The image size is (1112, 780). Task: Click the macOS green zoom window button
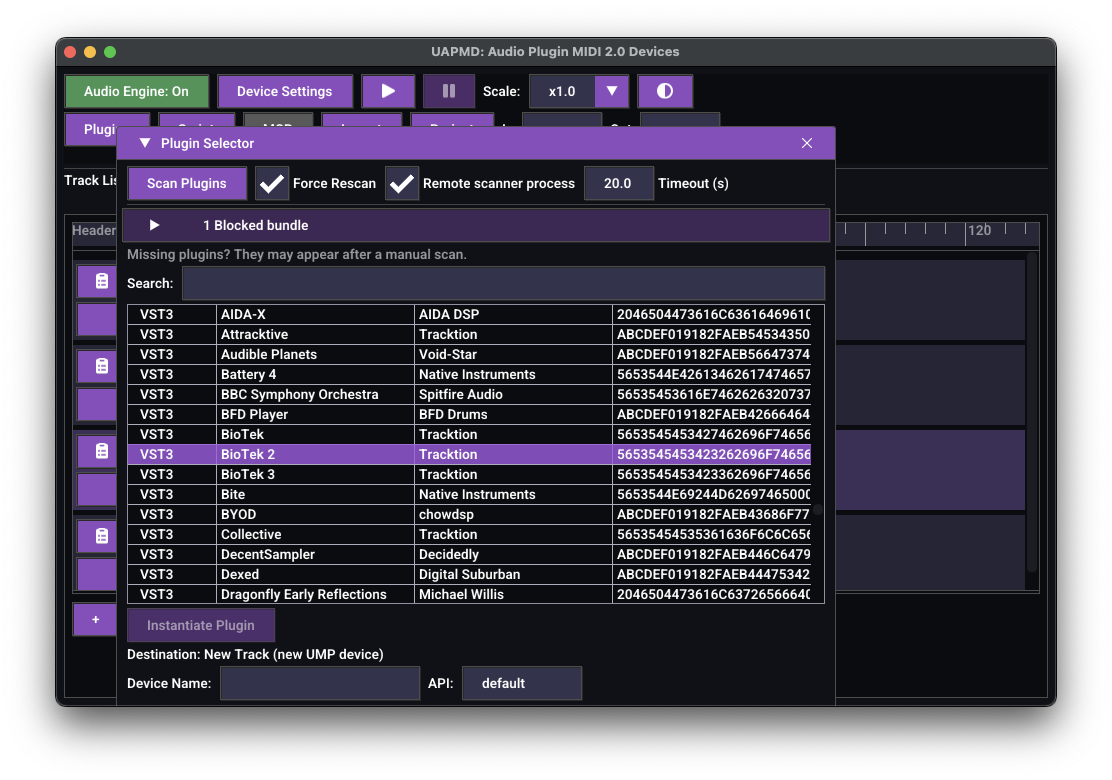110,52
